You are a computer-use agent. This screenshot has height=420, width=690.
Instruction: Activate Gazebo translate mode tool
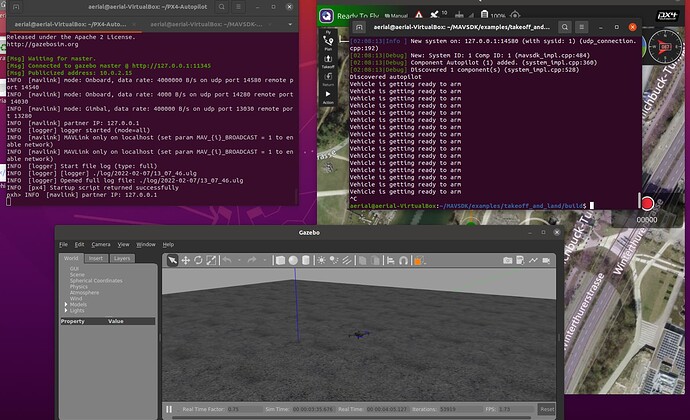(x=185, y=261)
